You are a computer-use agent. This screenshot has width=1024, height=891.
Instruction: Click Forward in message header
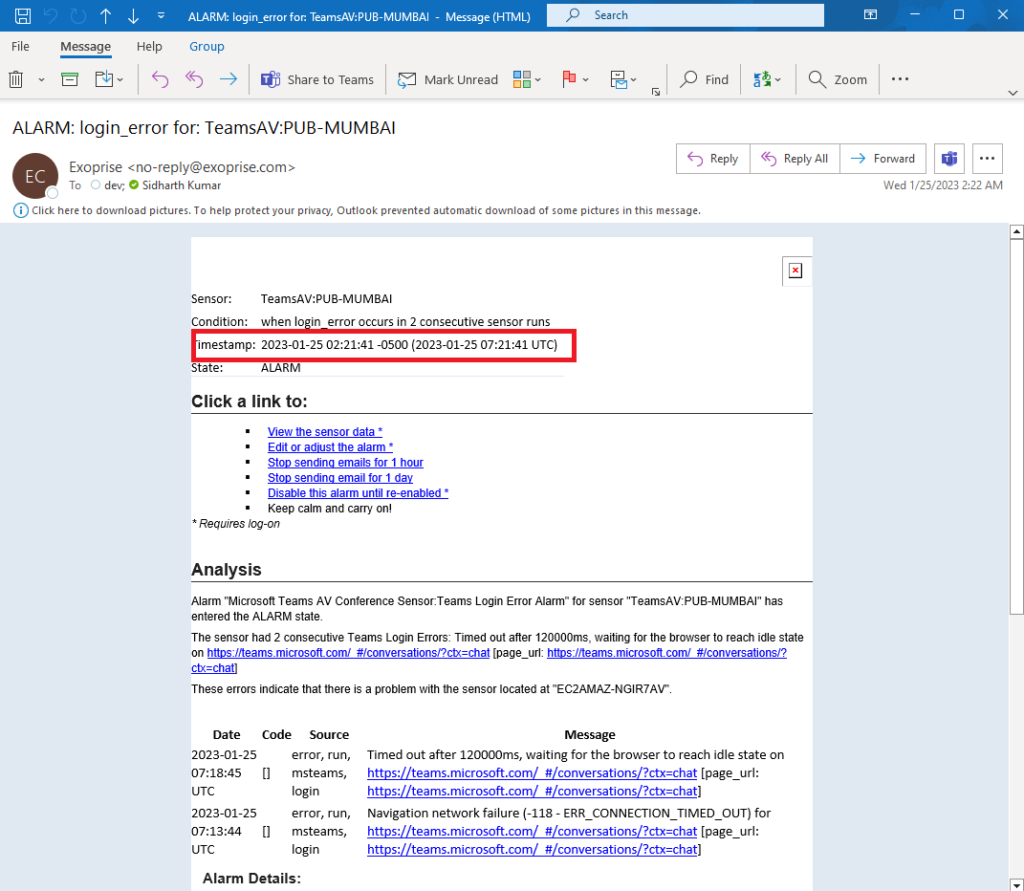(883, 159)
